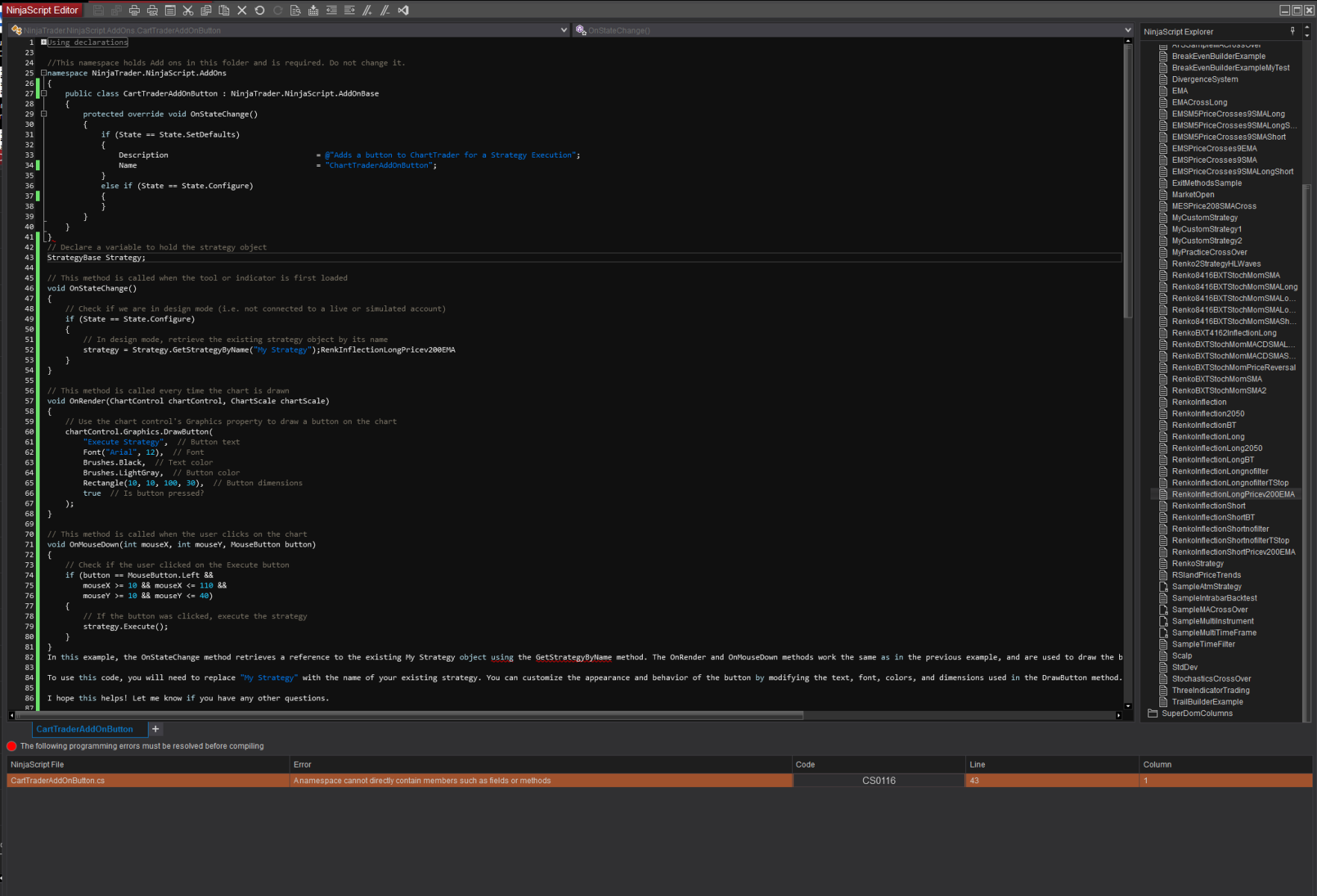Paste clipboard contents into editor

tap(224, 10)
